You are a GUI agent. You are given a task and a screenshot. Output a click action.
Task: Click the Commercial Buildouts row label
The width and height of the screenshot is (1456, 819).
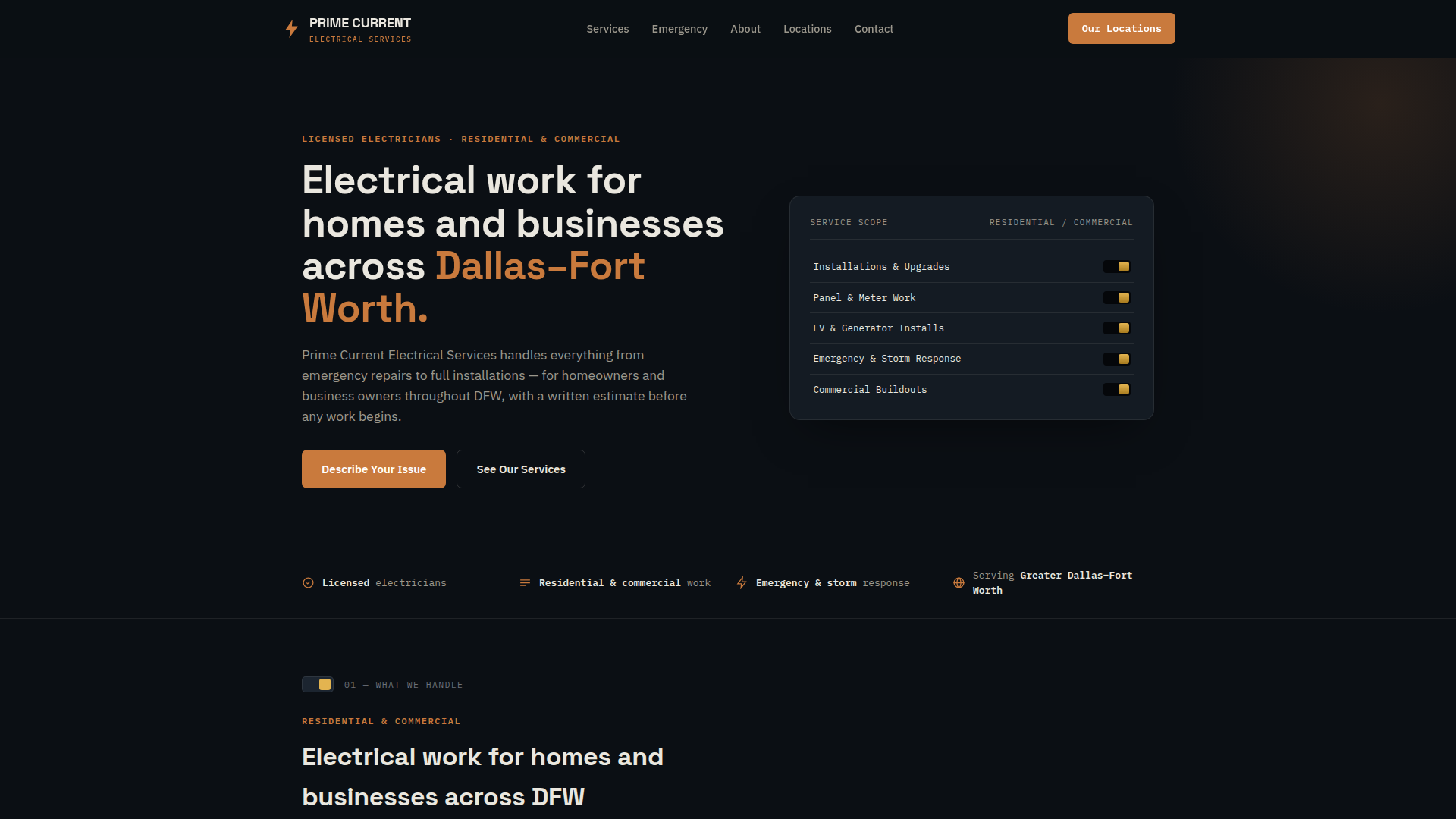click(870, 390)
